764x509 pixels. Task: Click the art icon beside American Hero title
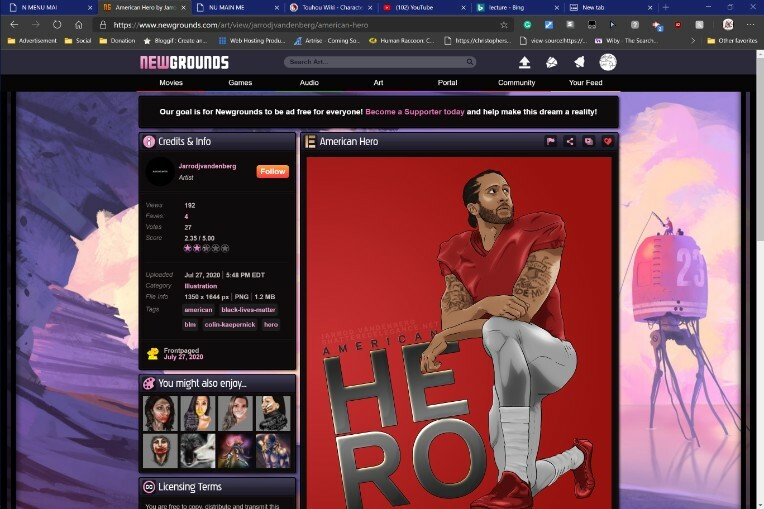(x=310, y=141)
